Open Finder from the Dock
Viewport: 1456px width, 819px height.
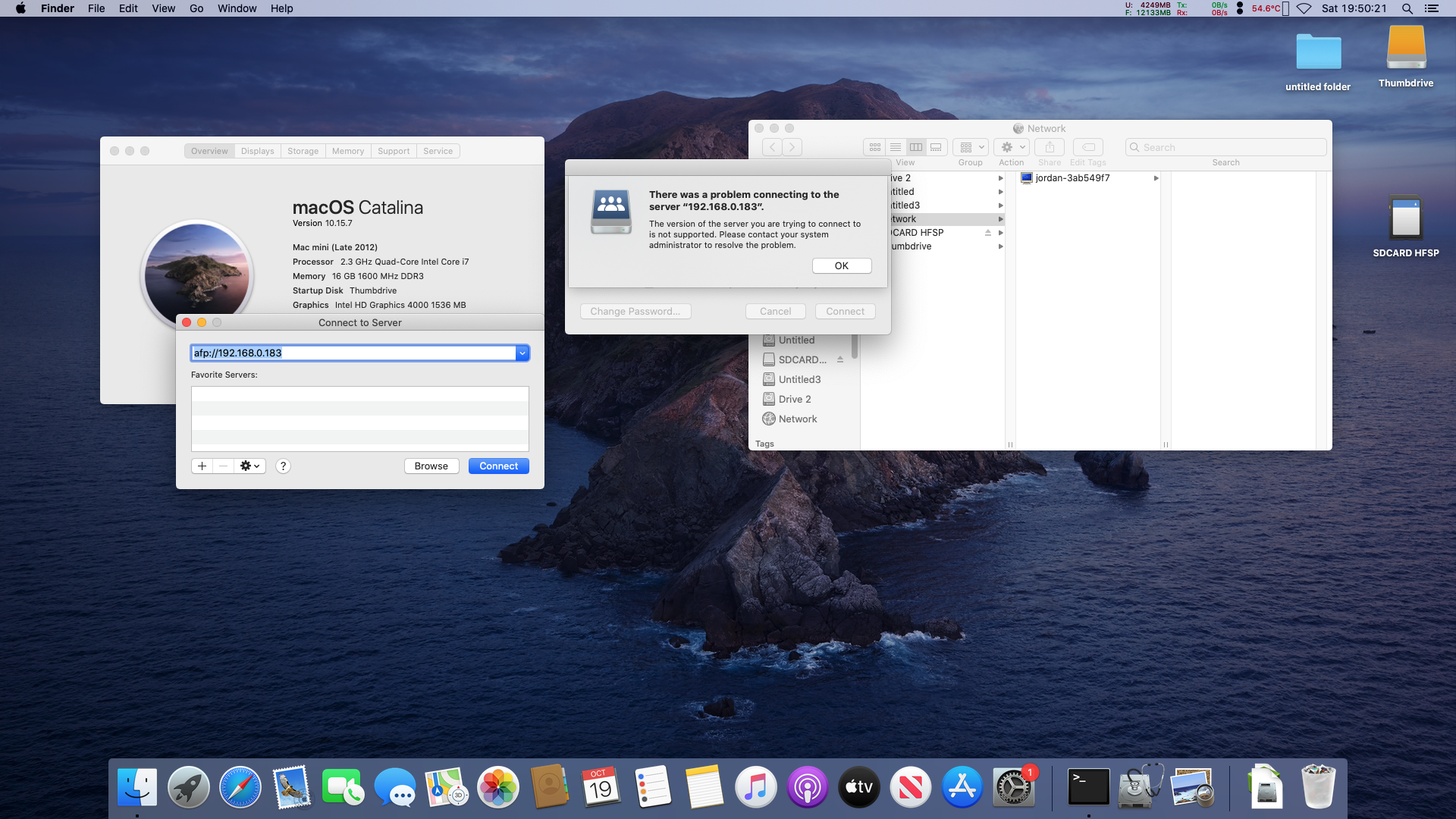137,787
